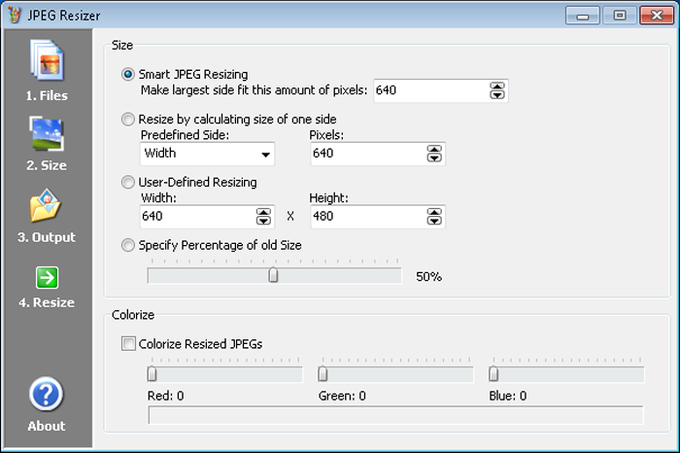This screenshot has width=680, height=453.
Task: Increase user-defined Width with up arrow
Action: coord(263,212)
